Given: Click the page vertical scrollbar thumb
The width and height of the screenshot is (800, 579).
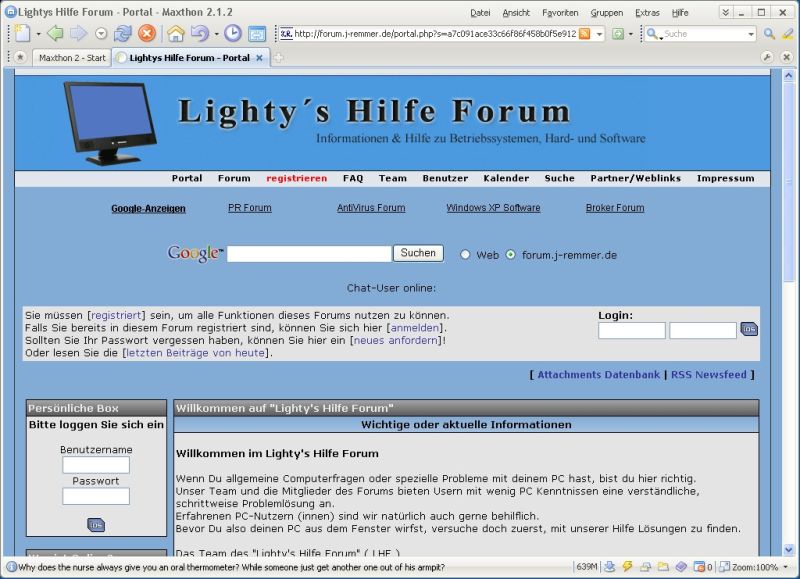Looking at the screenshot, I should pyautogui.click(x=789, y=182).
